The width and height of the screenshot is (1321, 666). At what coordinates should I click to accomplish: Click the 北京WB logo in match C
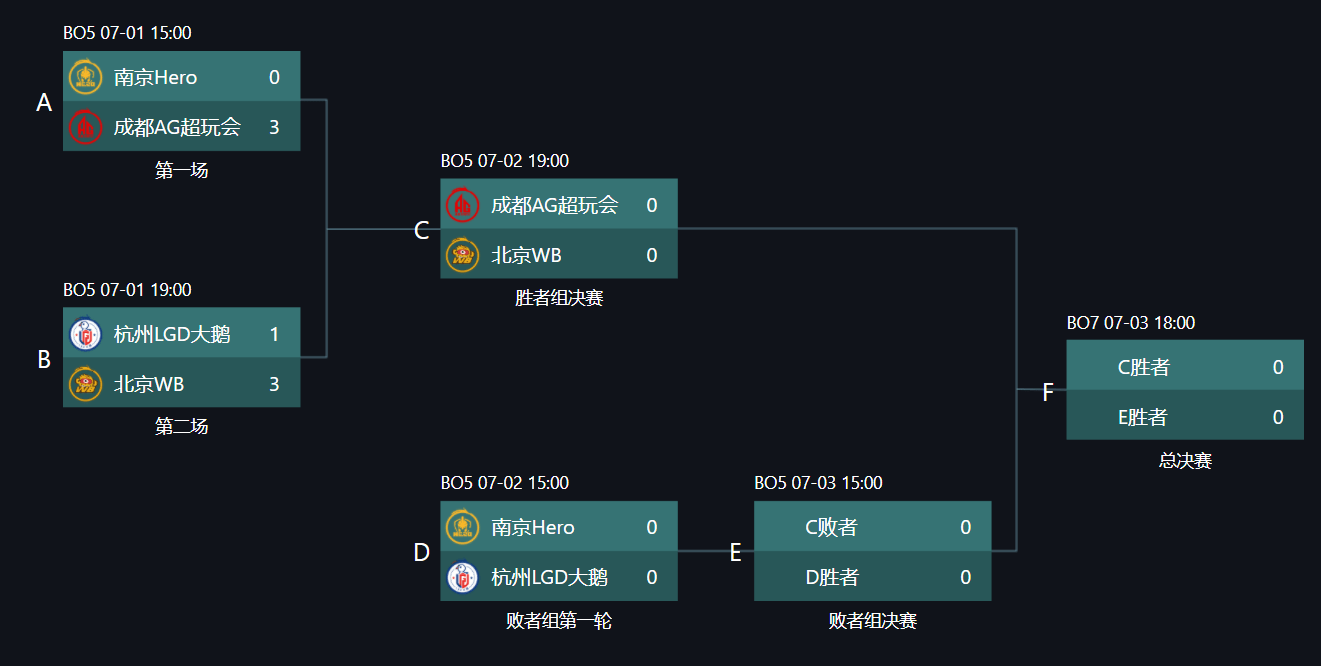[462, 255]
